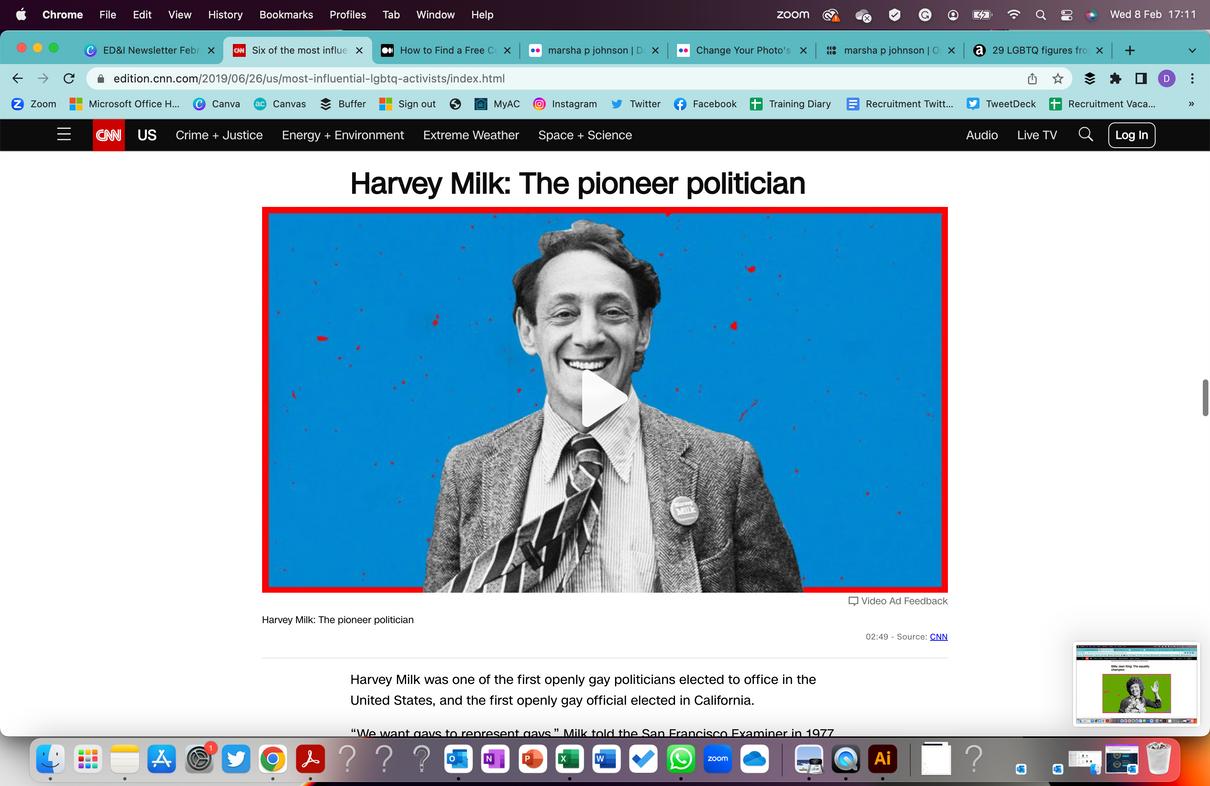Open the US section link
This screenshot has width=1210, height=786.
pyautogui.click(x=147, y=135)
